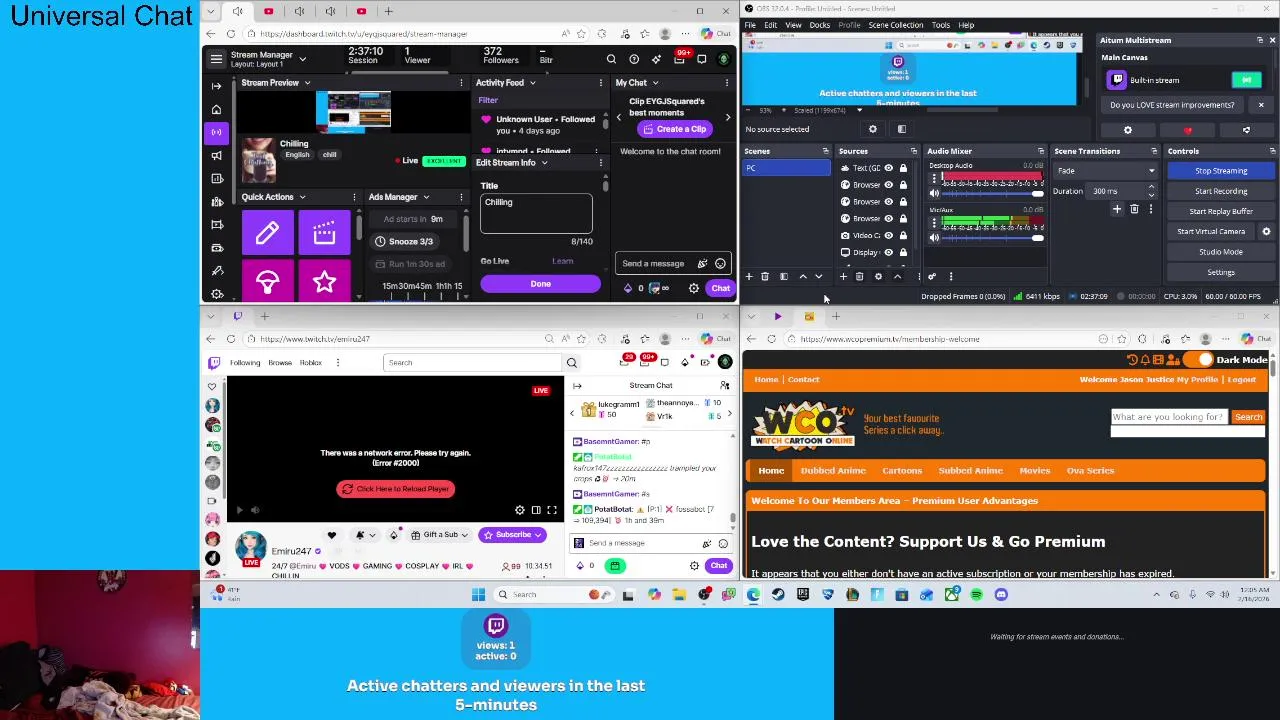Click Stop Streaming in OBS Controls

coord(1221,171)
